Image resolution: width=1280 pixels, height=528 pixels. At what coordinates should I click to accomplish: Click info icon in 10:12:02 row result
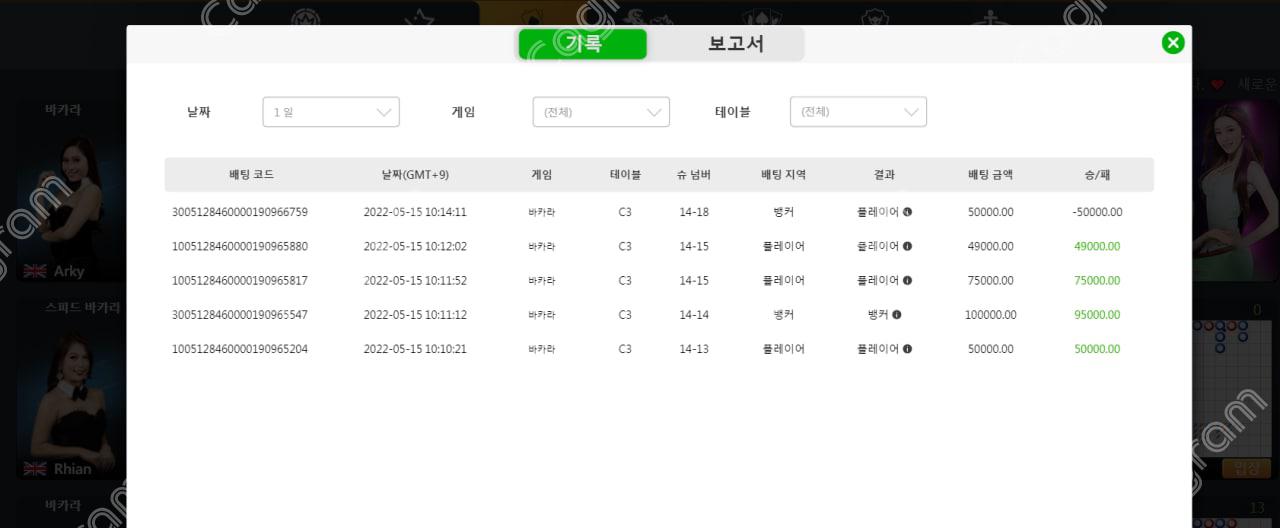tap(907, 246)
